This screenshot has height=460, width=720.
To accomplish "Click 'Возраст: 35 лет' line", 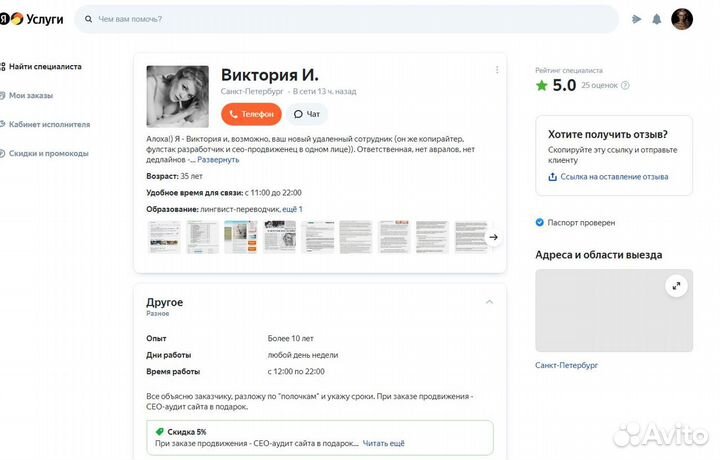I will (x=174, y=176).
